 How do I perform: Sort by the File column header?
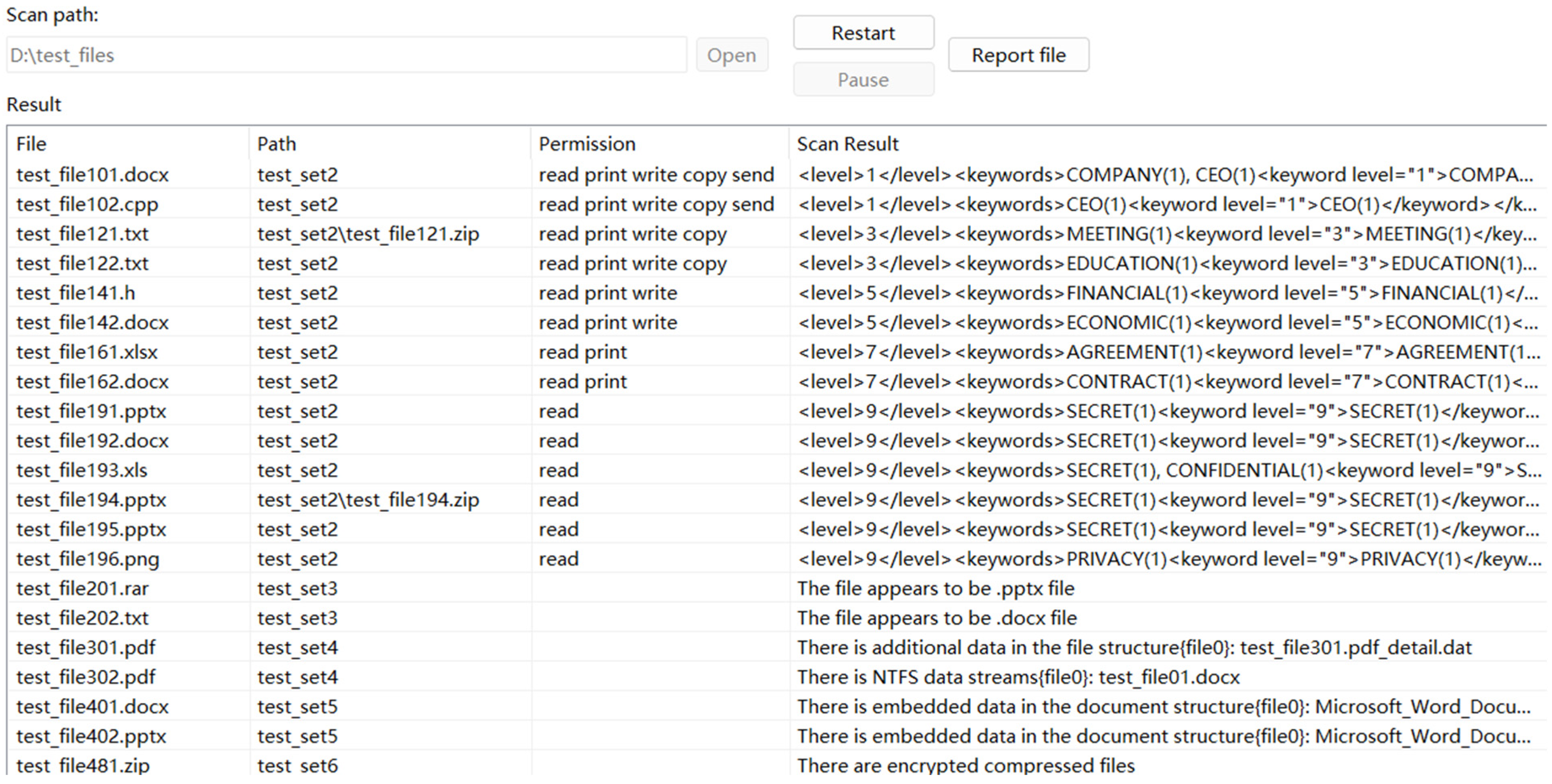[31, 144]
